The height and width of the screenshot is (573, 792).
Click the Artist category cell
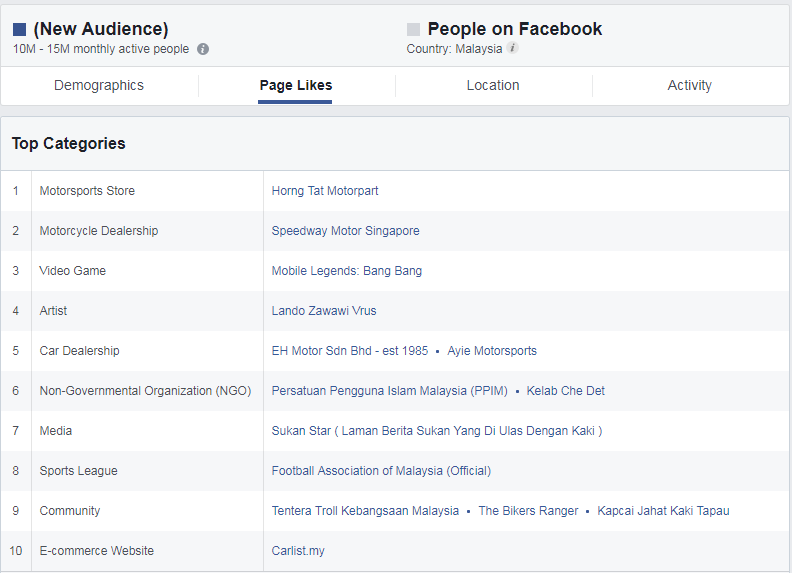point(147,311)
